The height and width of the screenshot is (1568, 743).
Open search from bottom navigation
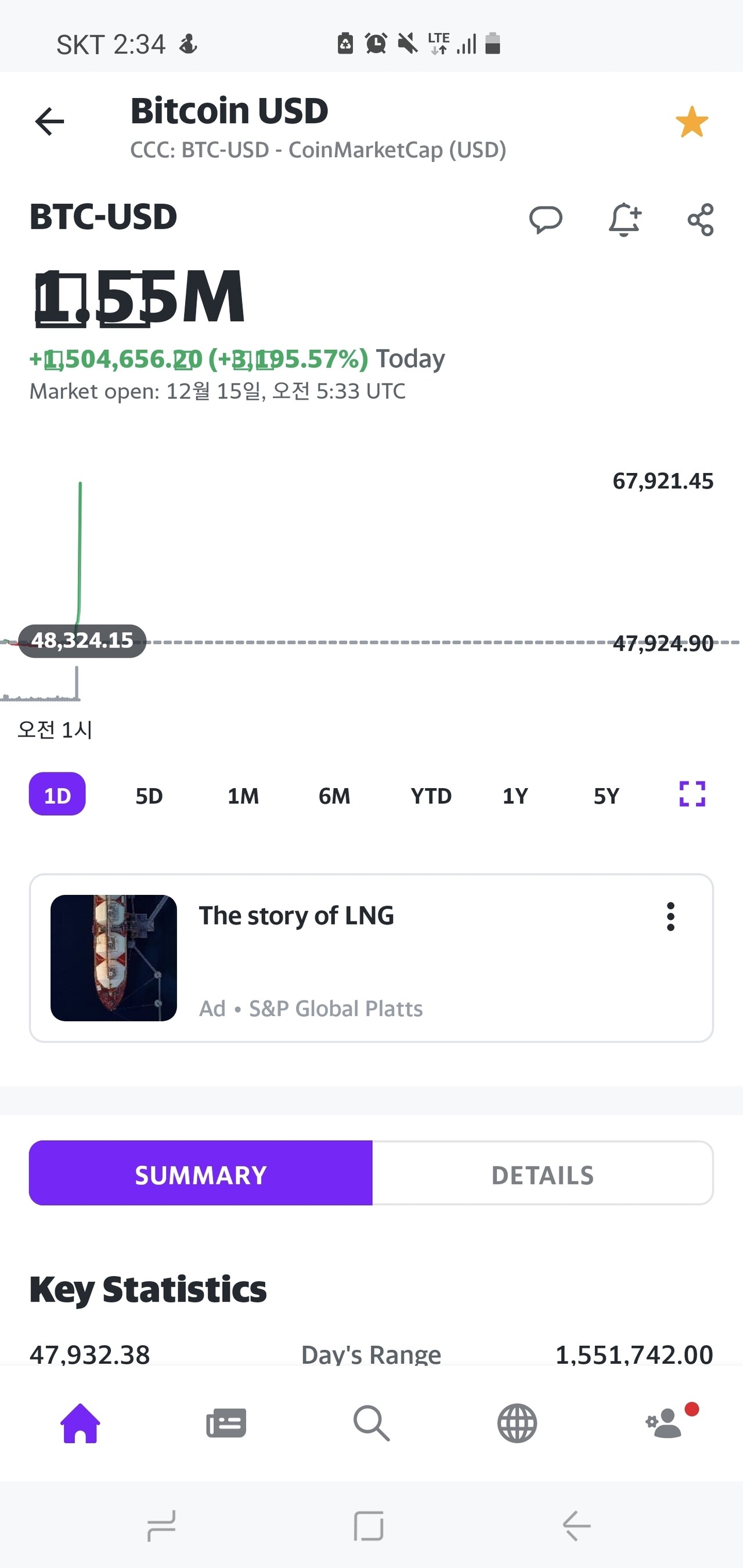pyautogui.click(x=371, y=1424)
